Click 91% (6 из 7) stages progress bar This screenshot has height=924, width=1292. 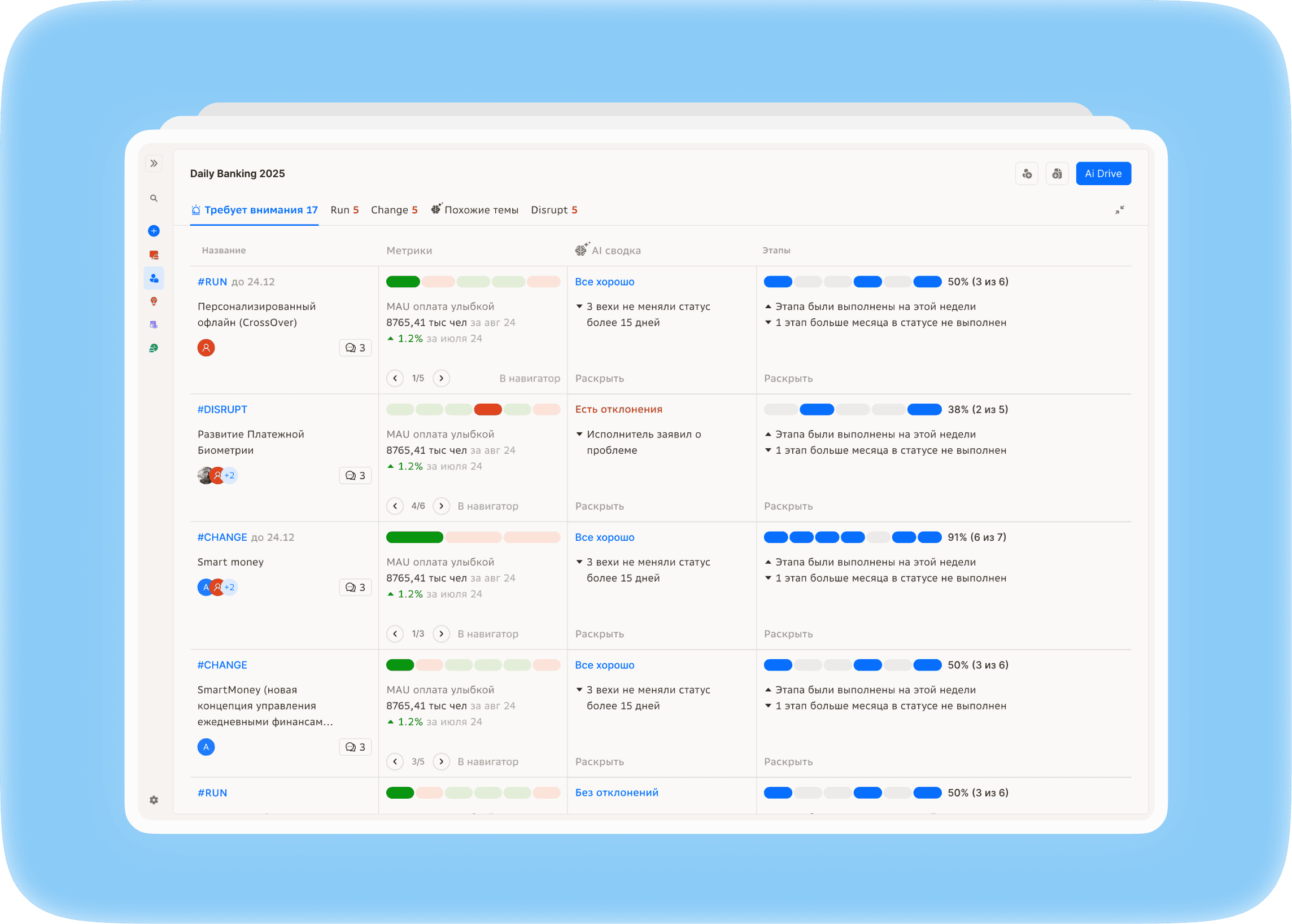pos(853,538)
